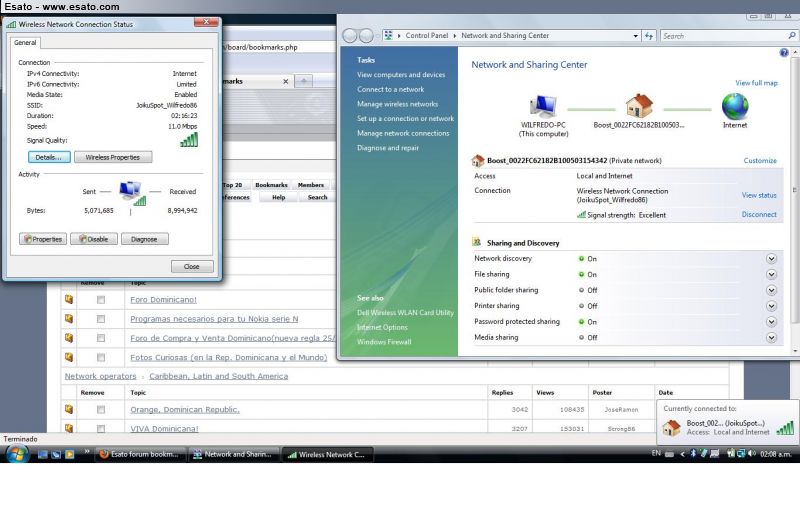This screenshot has width=800, height=511.
Task: Check Remove box for Programas necesarios
Action: [x=101, y=319]
